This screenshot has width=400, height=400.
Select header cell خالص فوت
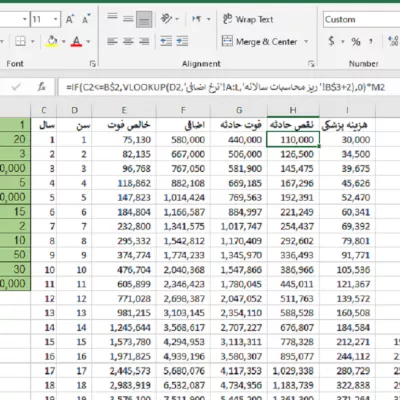click(124, 125)
